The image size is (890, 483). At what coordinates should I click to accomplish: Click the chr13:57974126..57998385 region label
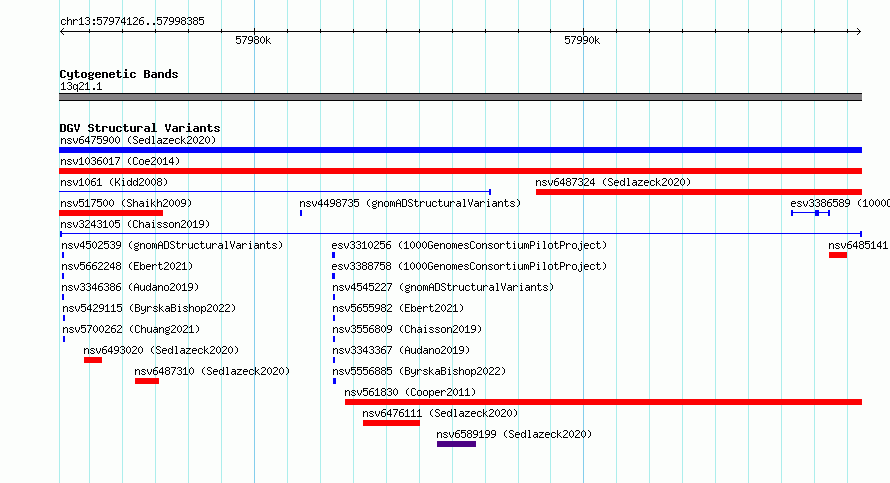132,22
